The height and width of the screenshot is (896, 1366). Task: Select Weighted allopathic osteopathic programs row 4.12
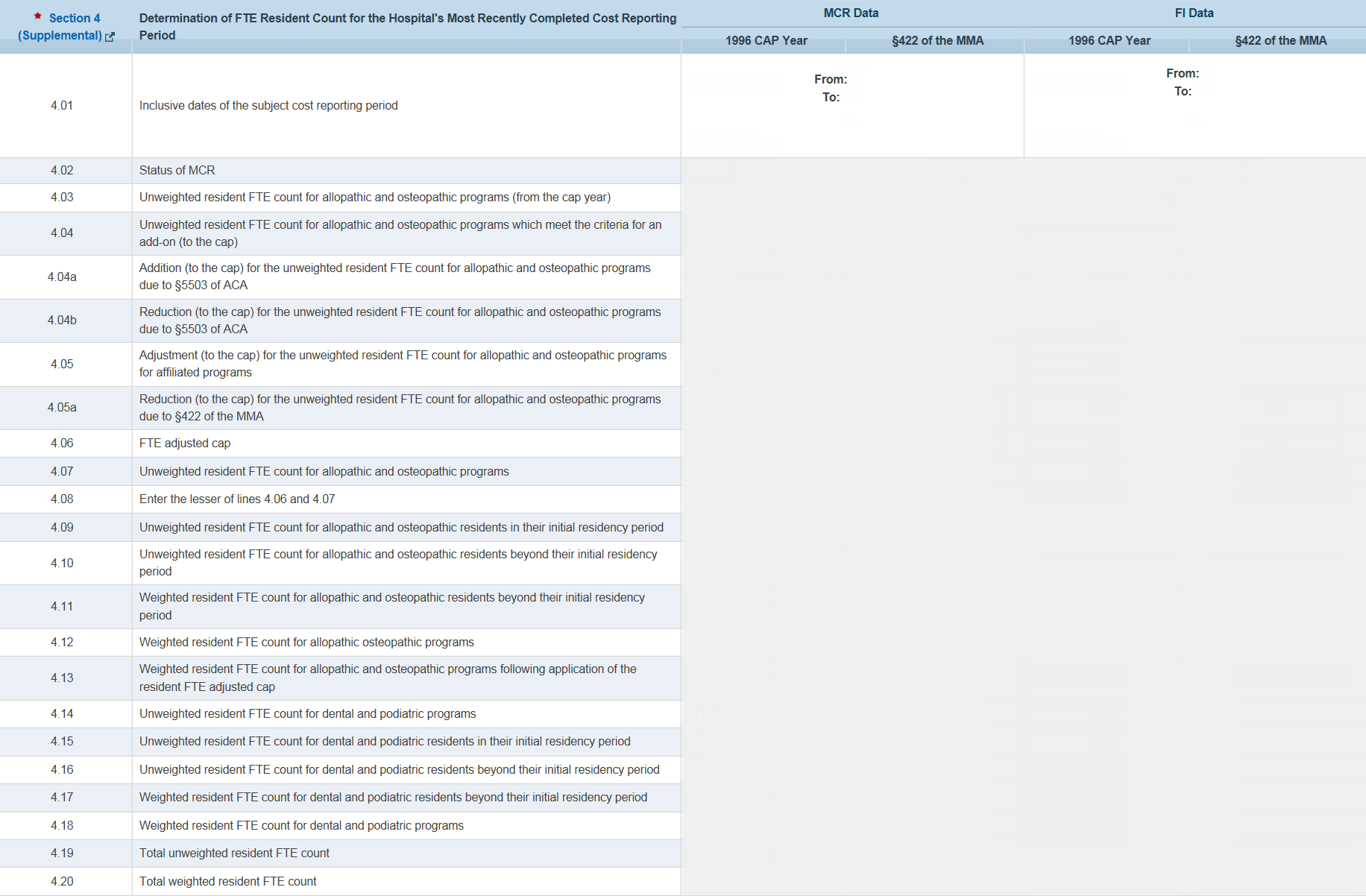tap(306, 642)
